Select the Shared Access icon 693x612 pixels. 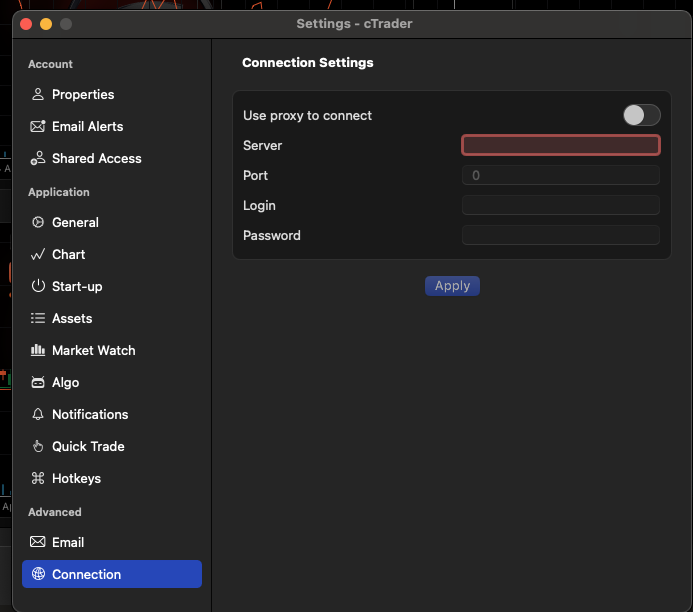pyautogui.click(x=38, y=158)
